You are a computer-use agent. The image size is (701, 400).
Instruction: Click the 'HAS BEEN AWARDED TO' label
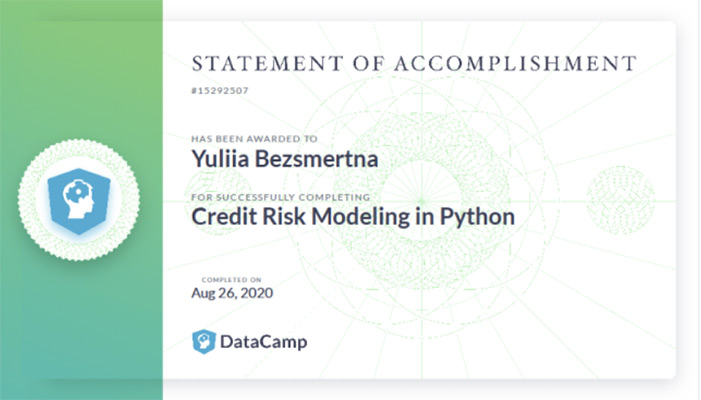tap(254, 139)
